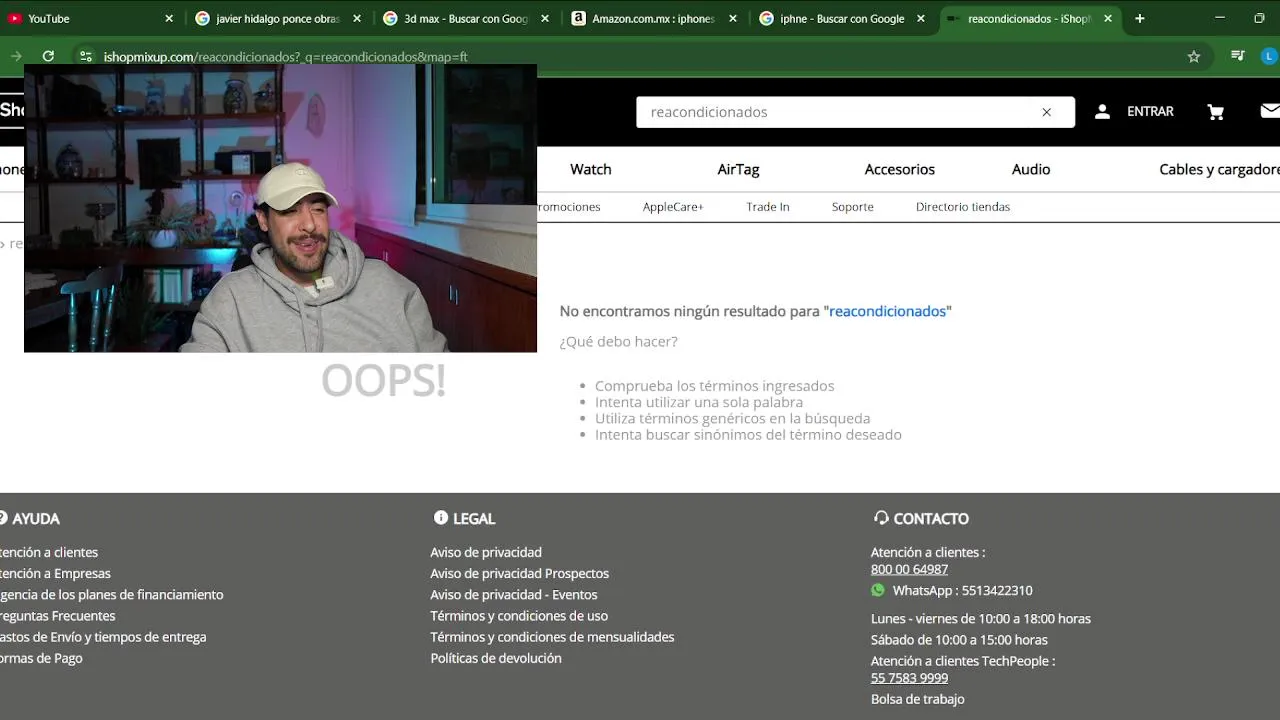Viewport: 1280px width, 720px height.
Task: Close the YouTube tab
Action: point(168,18)
